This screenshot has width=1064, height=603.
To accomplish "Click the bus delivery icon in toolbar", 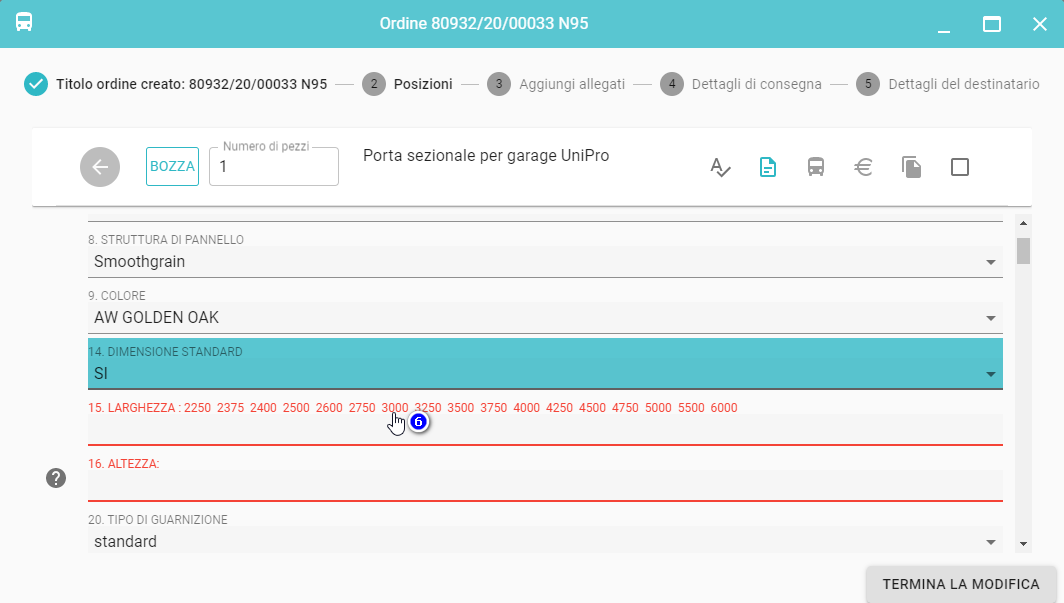I will coord(816,167).
